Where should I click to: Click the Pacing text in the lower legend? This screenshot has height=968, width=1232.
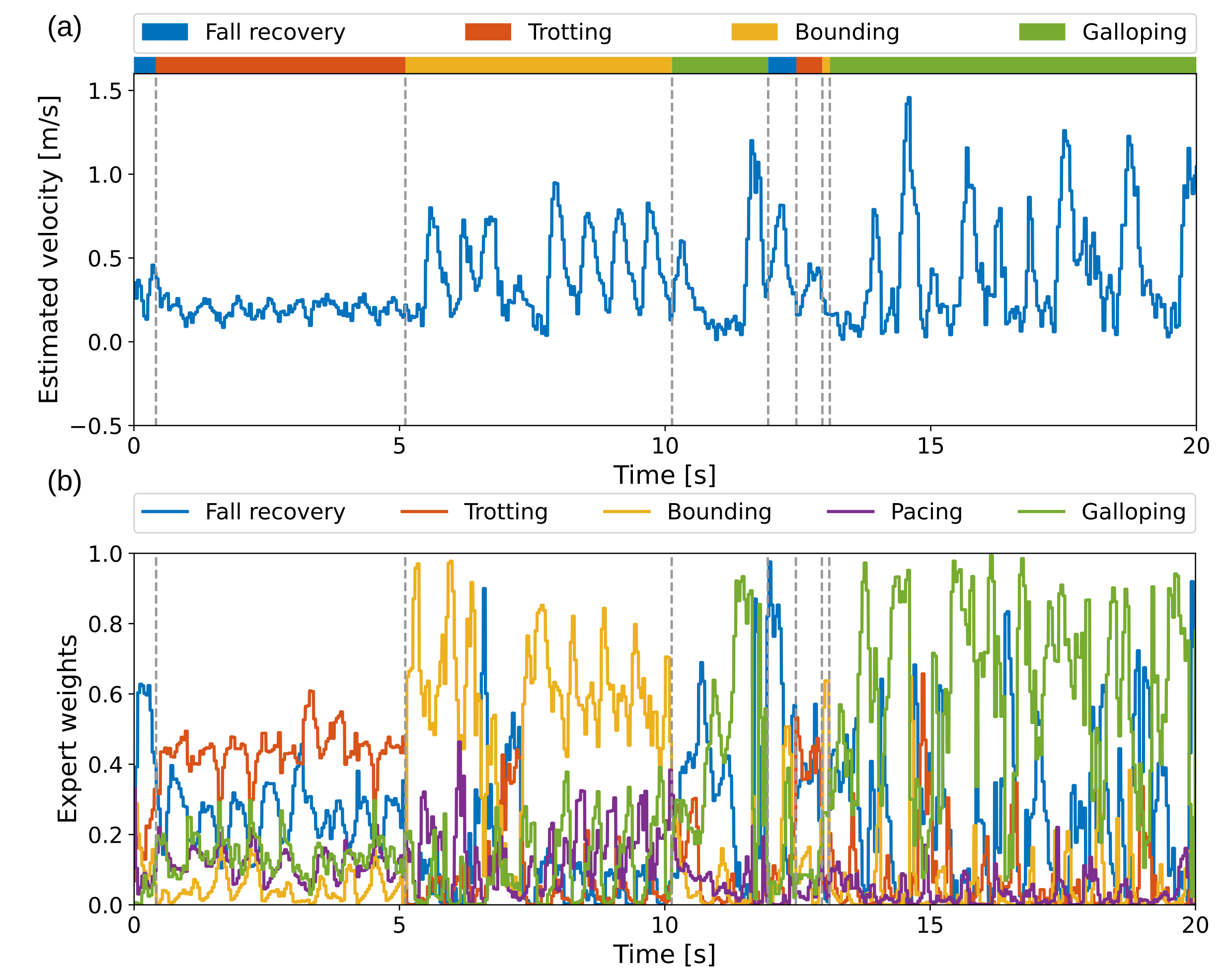click(926, 512)
